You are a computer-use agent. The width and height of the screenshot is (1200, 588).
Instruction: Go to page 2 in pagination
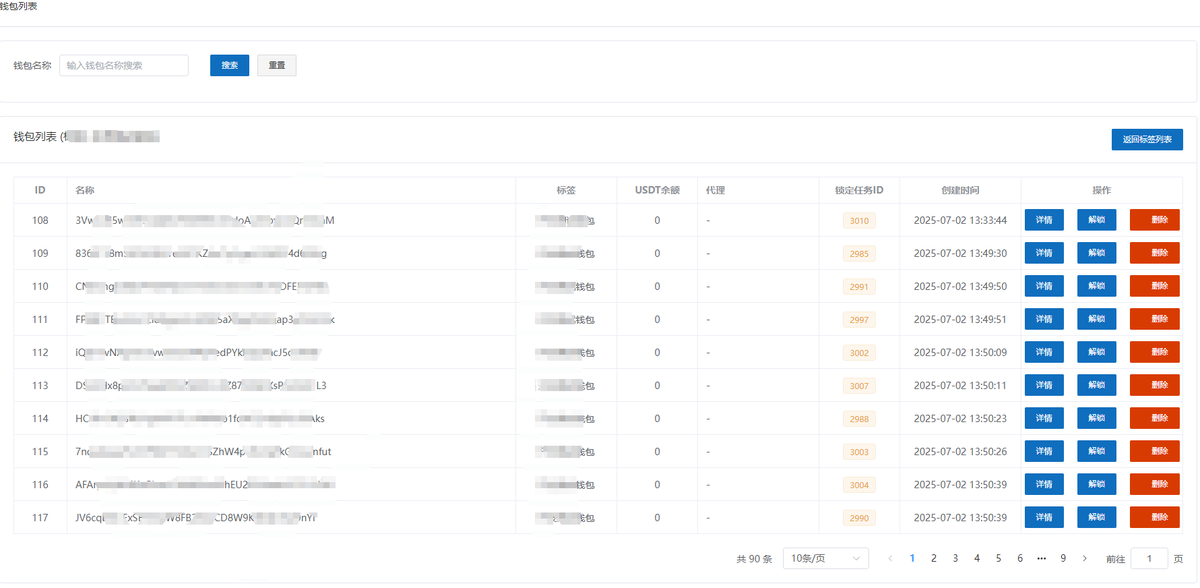(934, 558)
